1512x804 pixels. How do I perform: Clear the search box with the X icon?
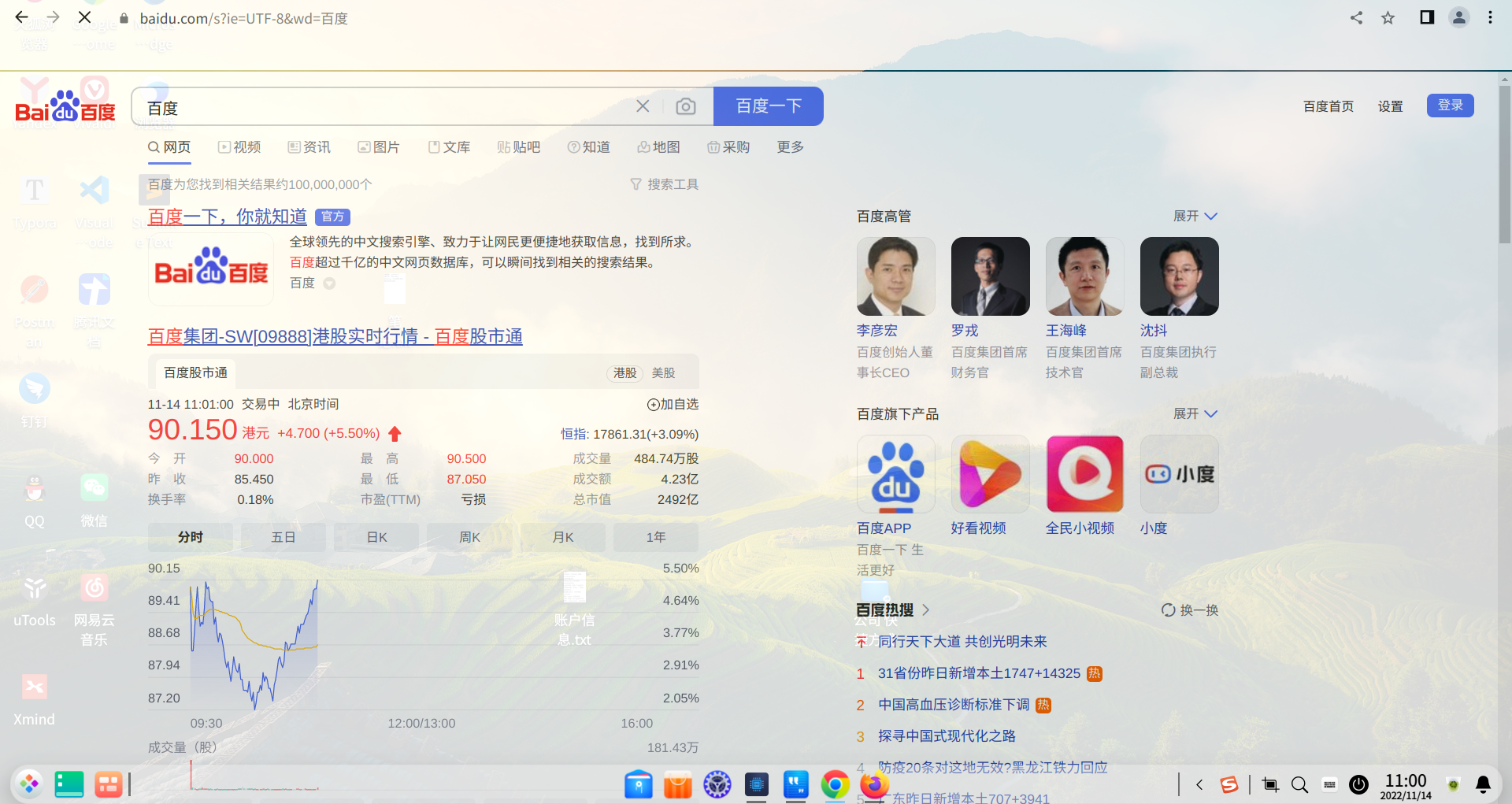[643, 106]
